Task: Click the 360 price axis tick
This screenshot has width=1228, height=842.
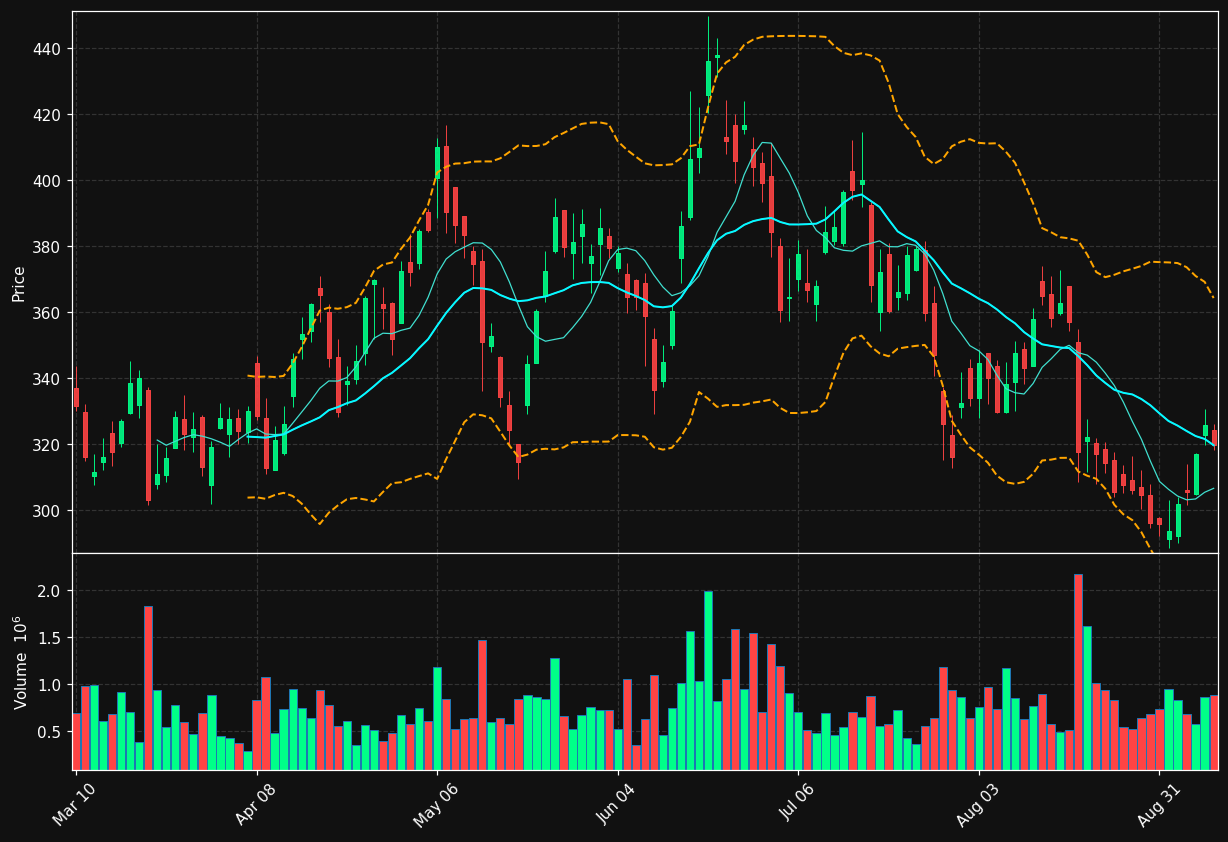Action: [48, 313]
